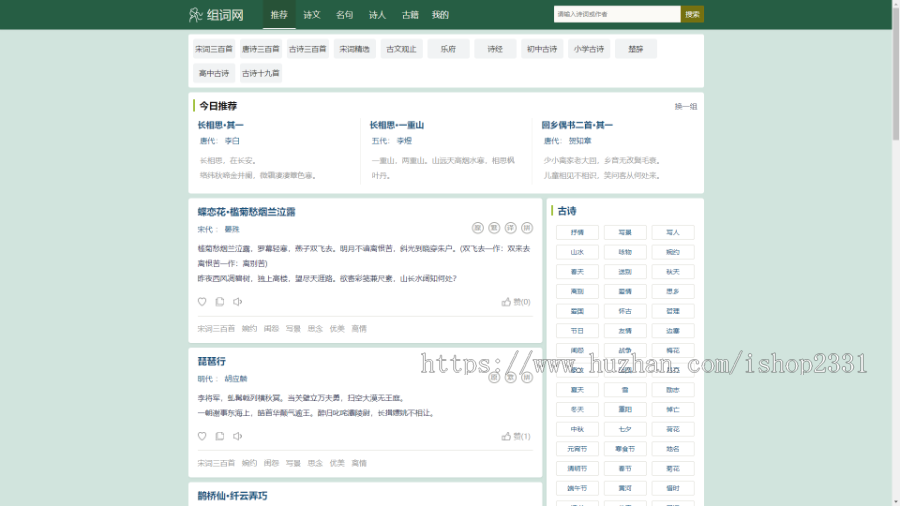Choose 山水 category in 古诗 sidebar

click(x=577, y=252)
